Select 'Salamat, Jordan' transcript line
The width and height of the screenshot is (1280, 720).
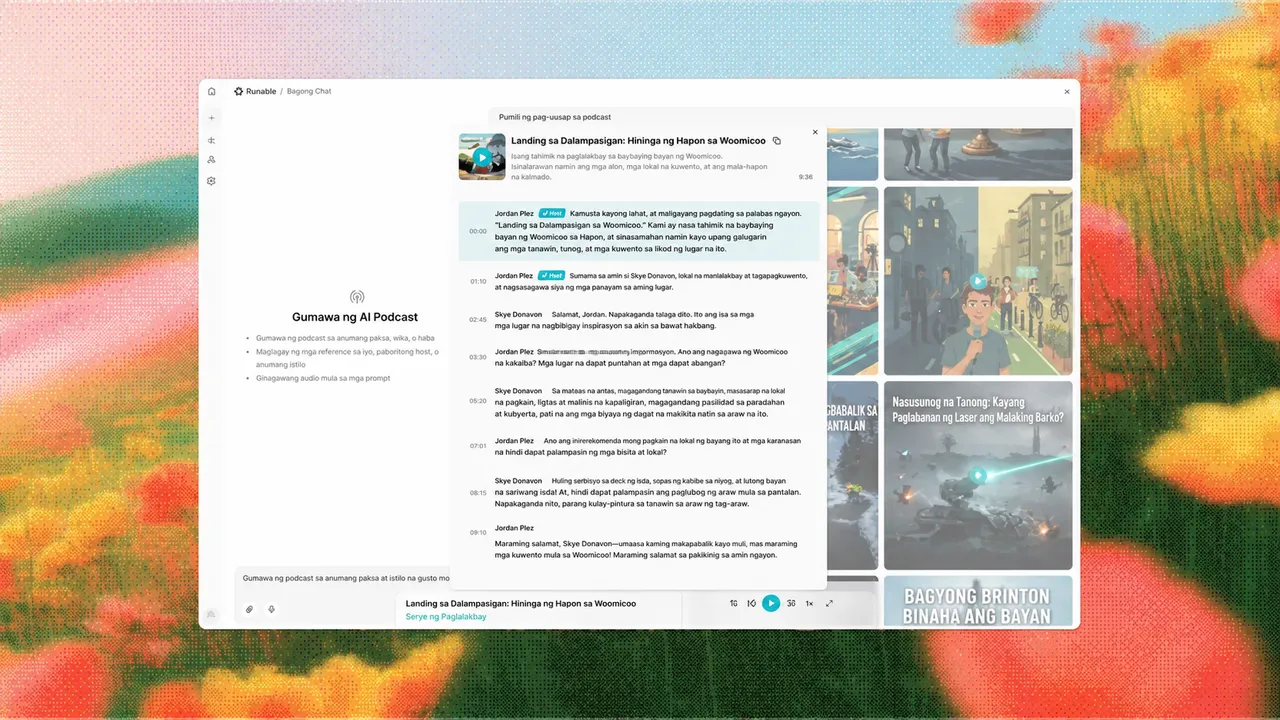(622, 320)
